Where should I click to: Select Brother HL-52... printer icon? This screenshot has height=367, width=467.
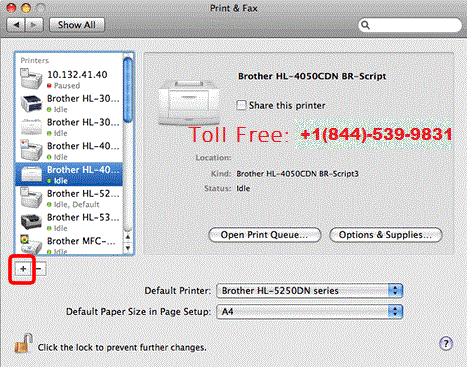click(31, 198)
